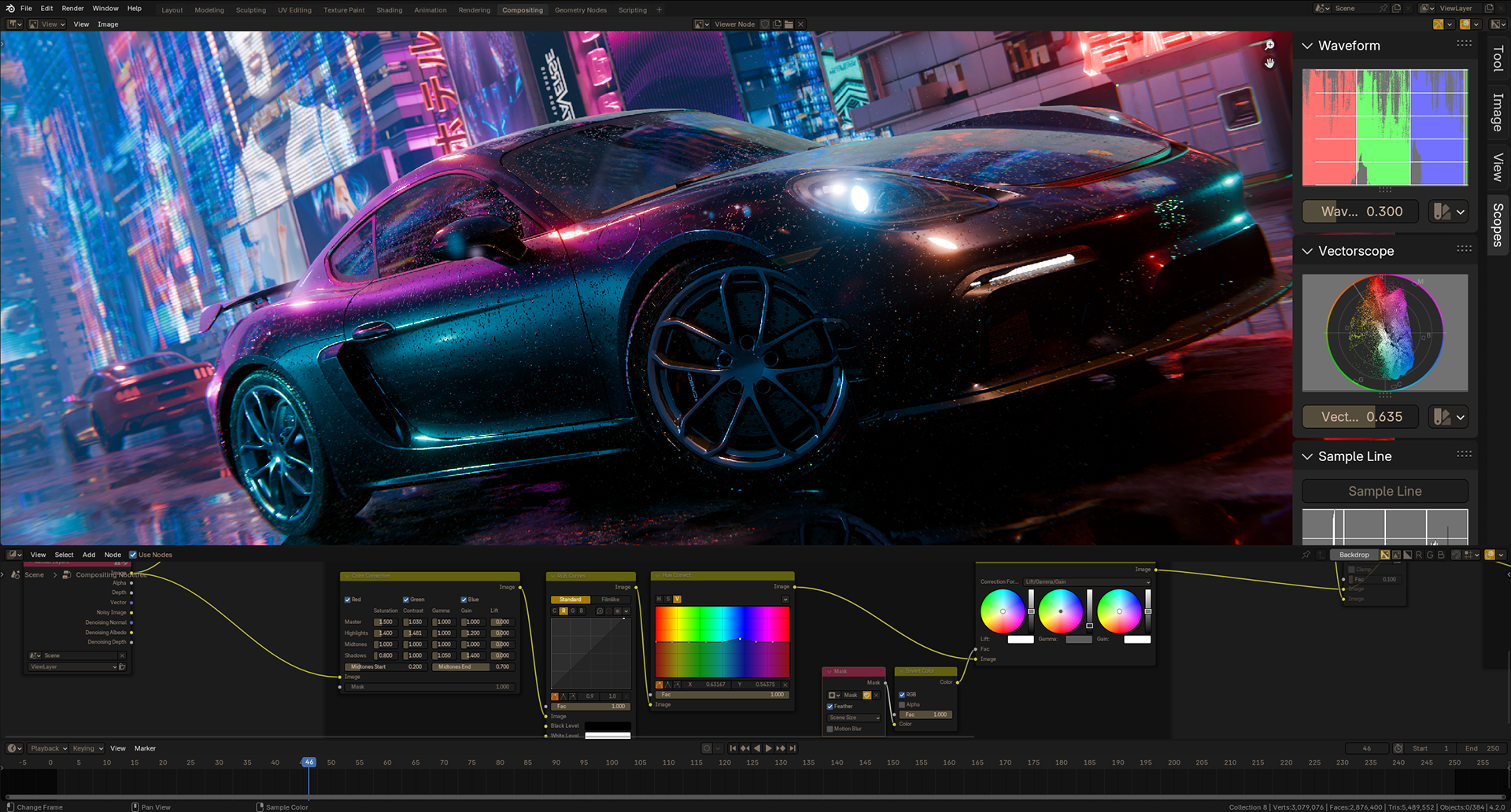Open the Window menu
Image resolution: width=1511 pixels, height=812 pixels.
105,9
